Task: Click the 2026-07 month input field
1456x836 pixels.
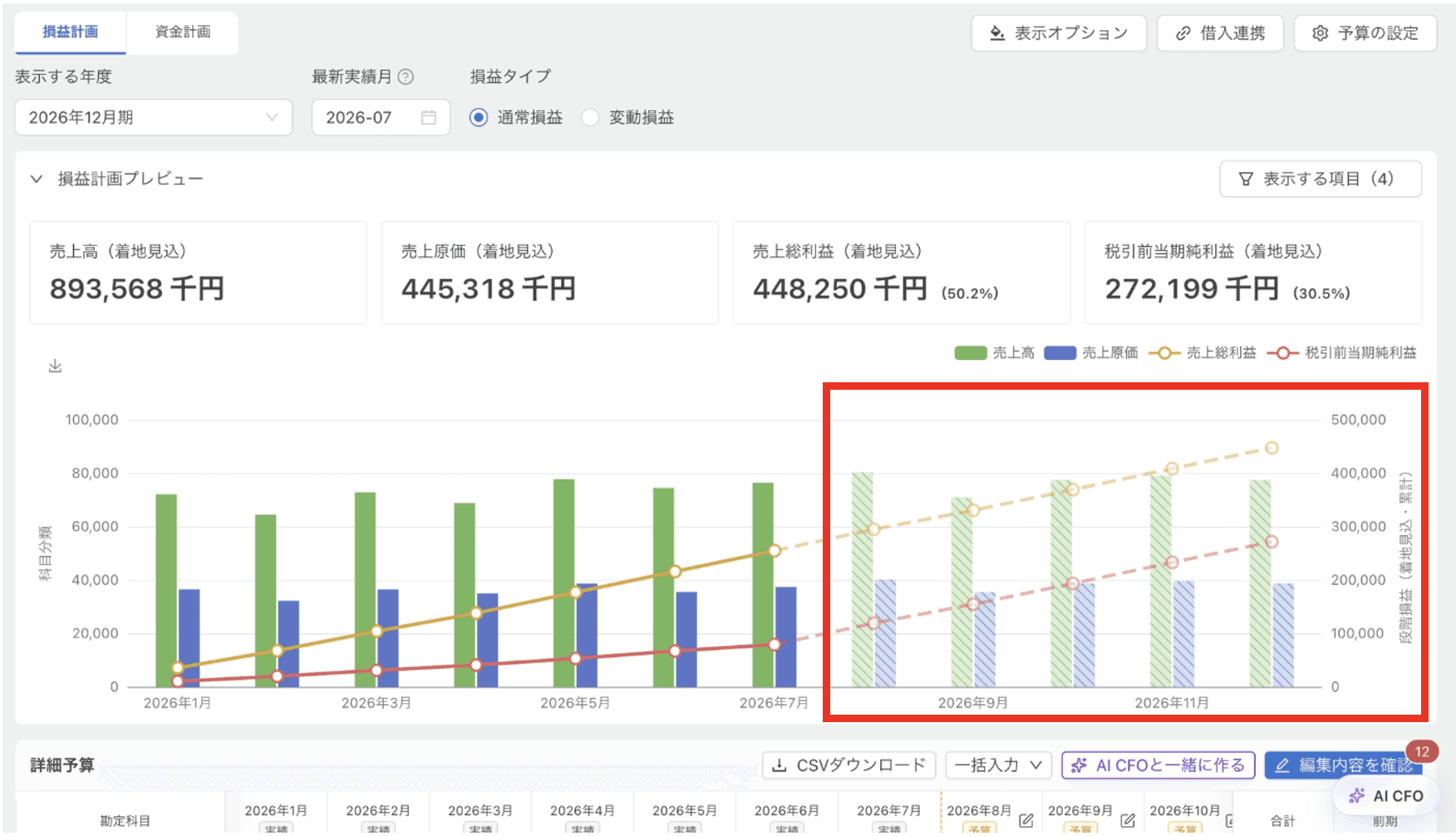Action: click(381, 117)
